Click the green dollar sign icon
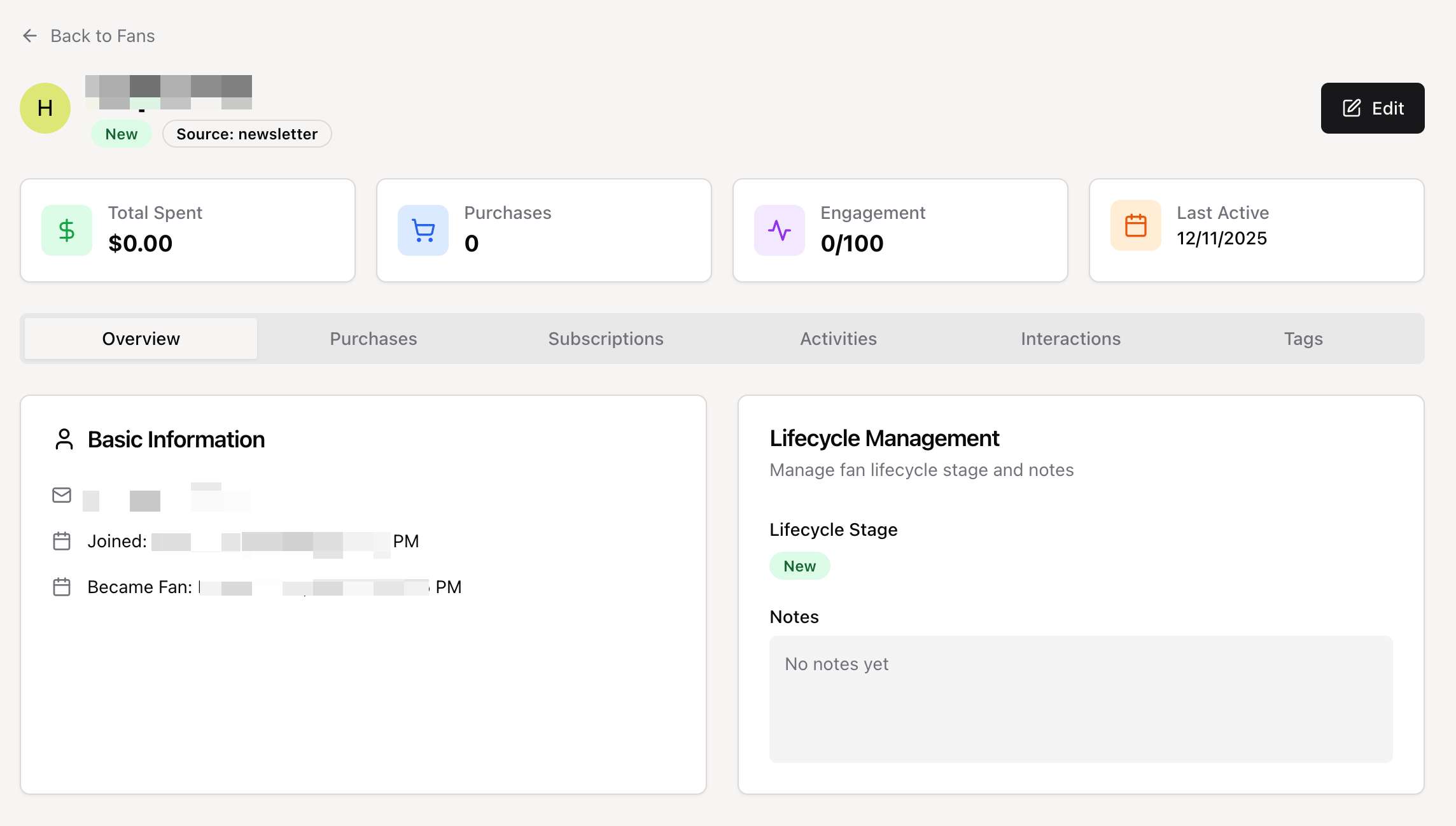1456x826 pixels. click(x=67, y=230)
